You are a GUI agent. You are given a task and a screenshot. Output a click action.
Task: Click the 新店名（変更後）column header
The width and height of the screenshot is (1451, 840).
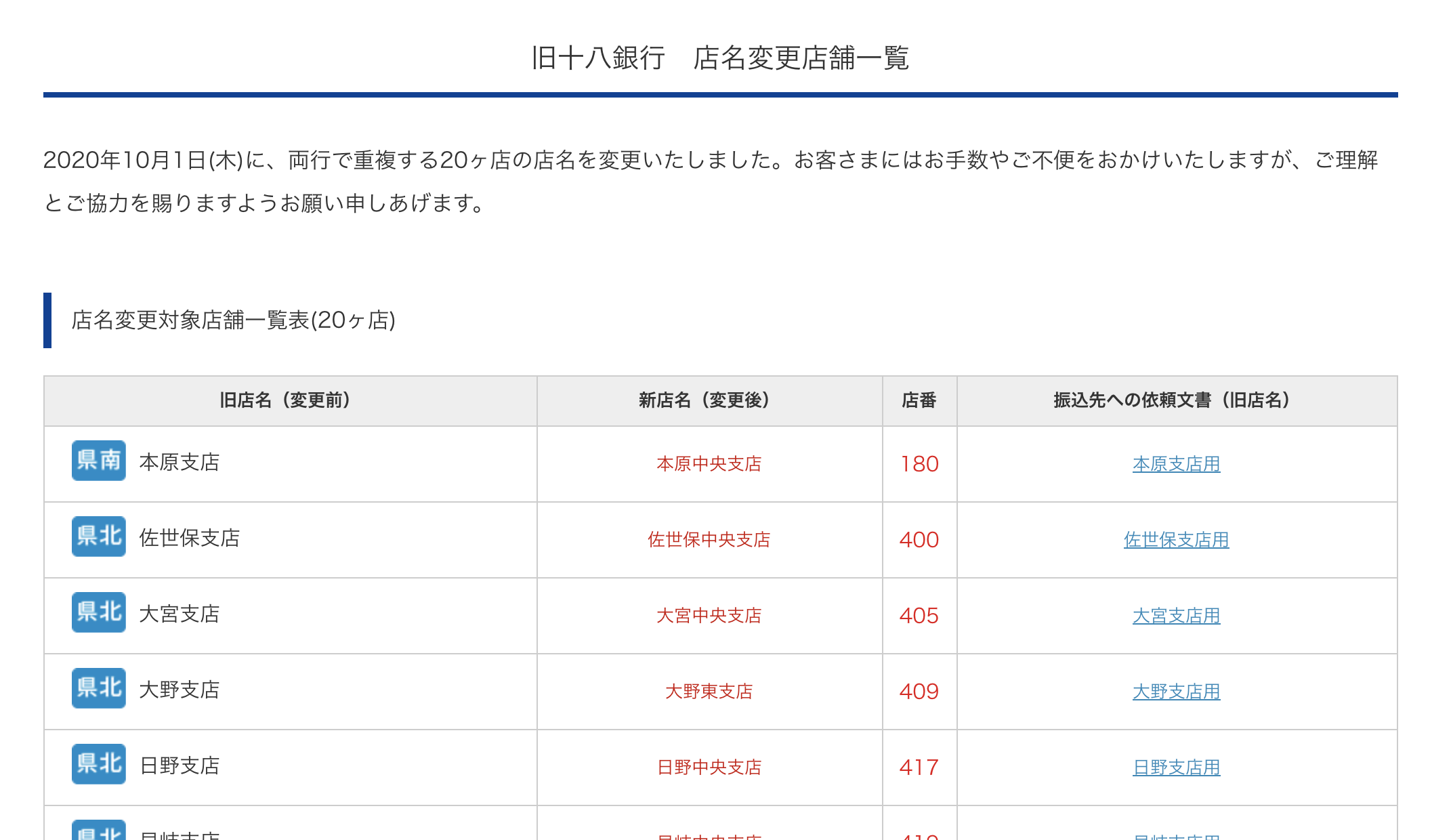pos(705,400)
